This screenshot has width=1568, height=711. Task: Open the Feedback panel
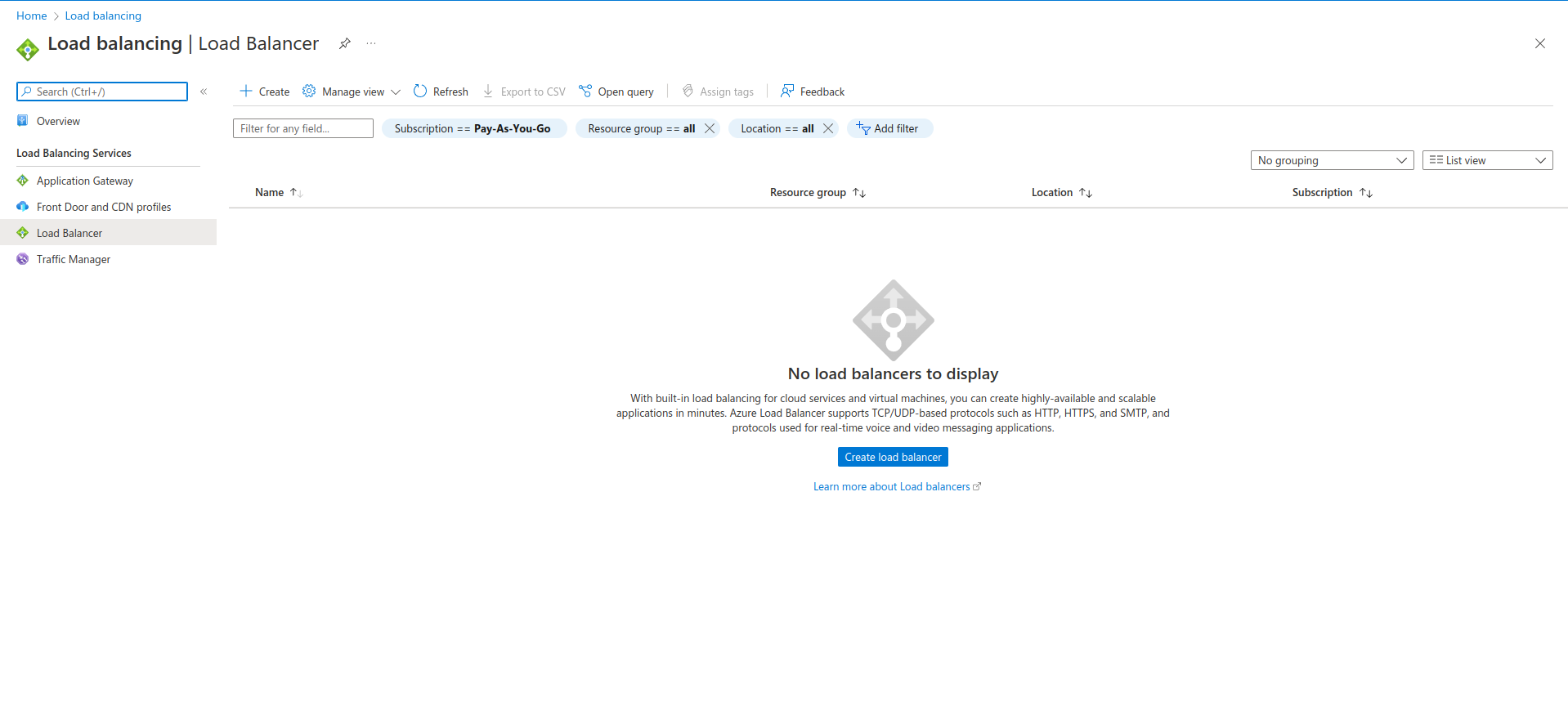813,92
